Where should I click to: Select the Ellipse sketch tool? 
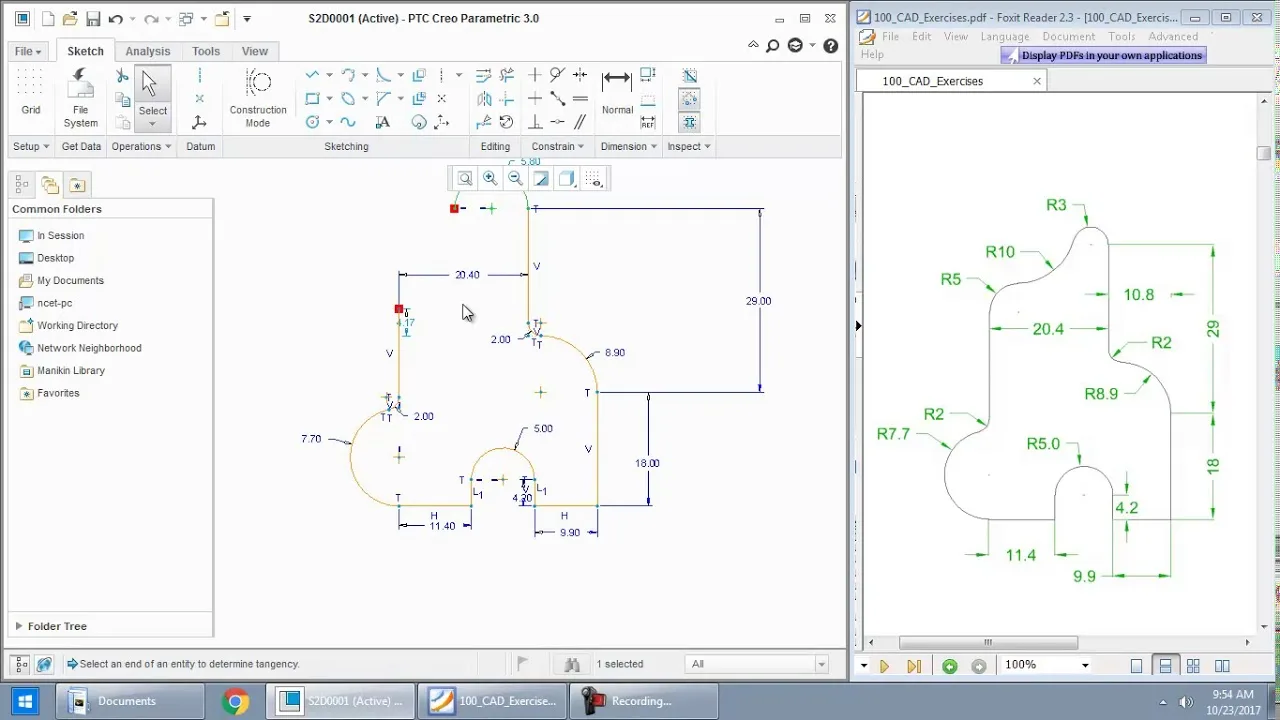click(348, 99)
